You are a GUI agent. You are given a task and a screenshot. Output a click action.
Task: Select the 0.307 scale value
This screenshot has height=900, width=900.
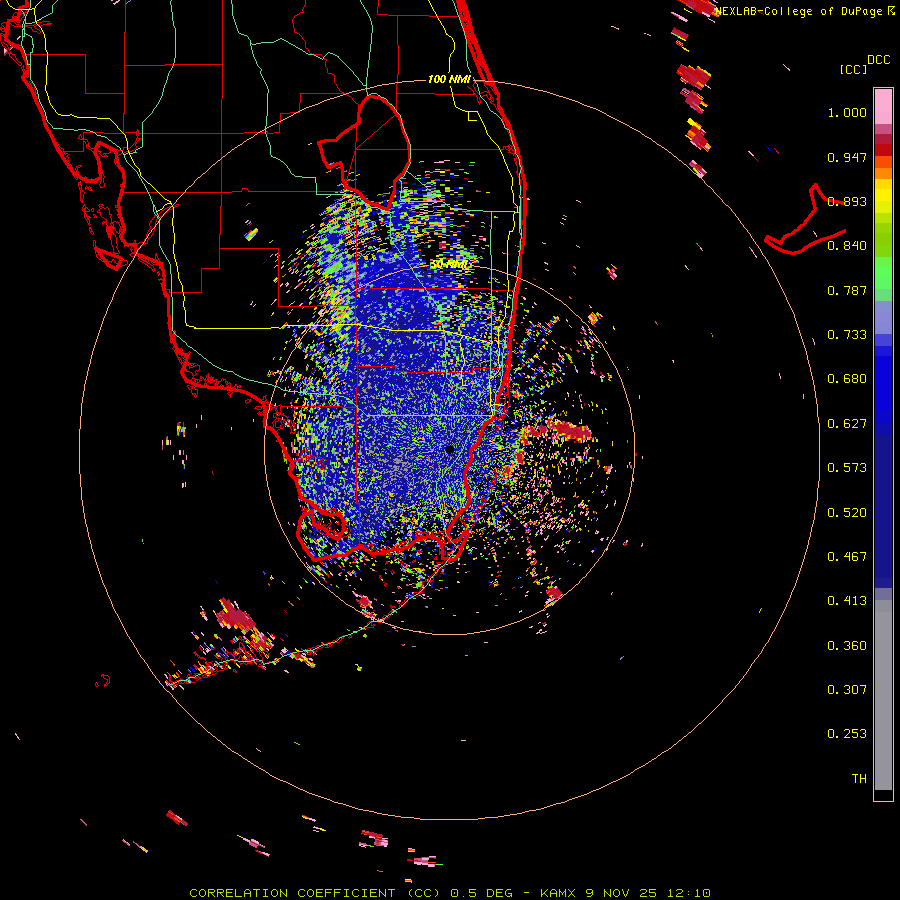pos(847,690)
